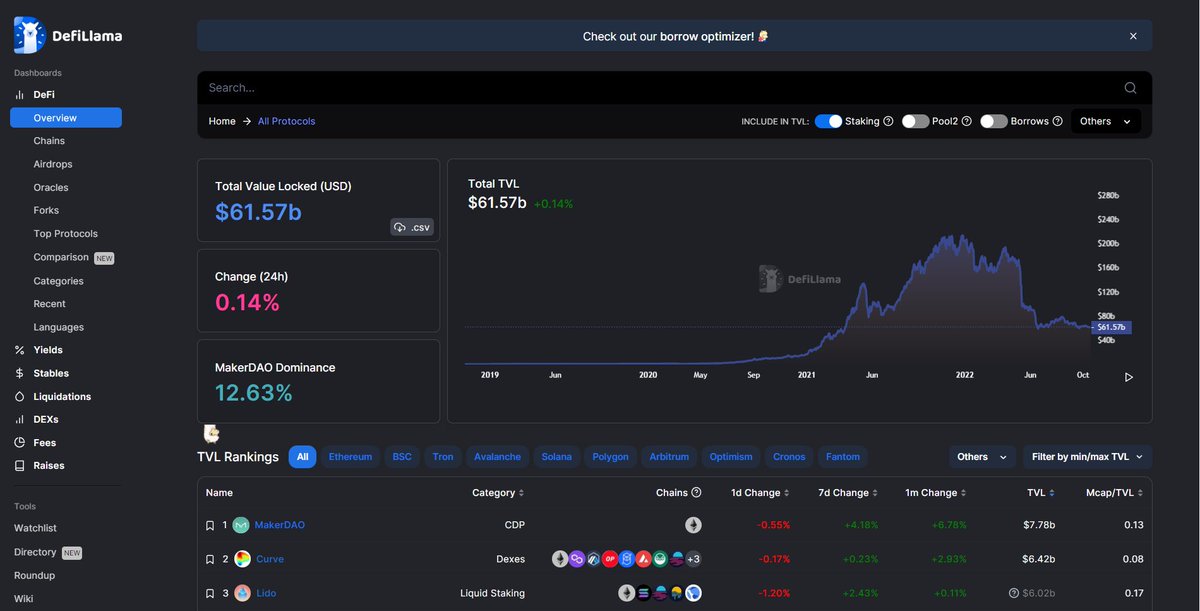The height and width of the screenshot is (611, 1200).
Task: Click the Home breadcrumb link
Action: tap(222, 121)
